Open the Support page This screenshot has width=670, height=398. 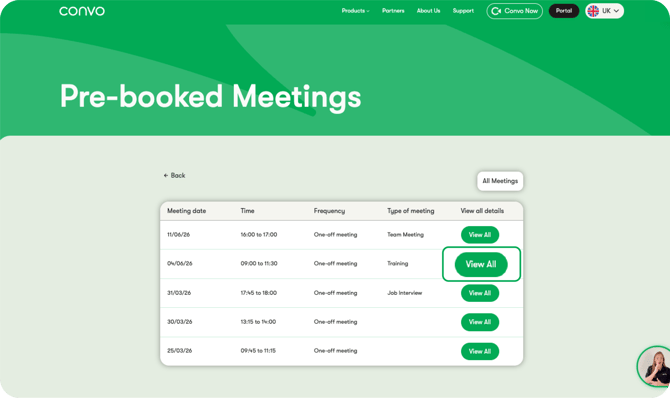click(463, 11)
